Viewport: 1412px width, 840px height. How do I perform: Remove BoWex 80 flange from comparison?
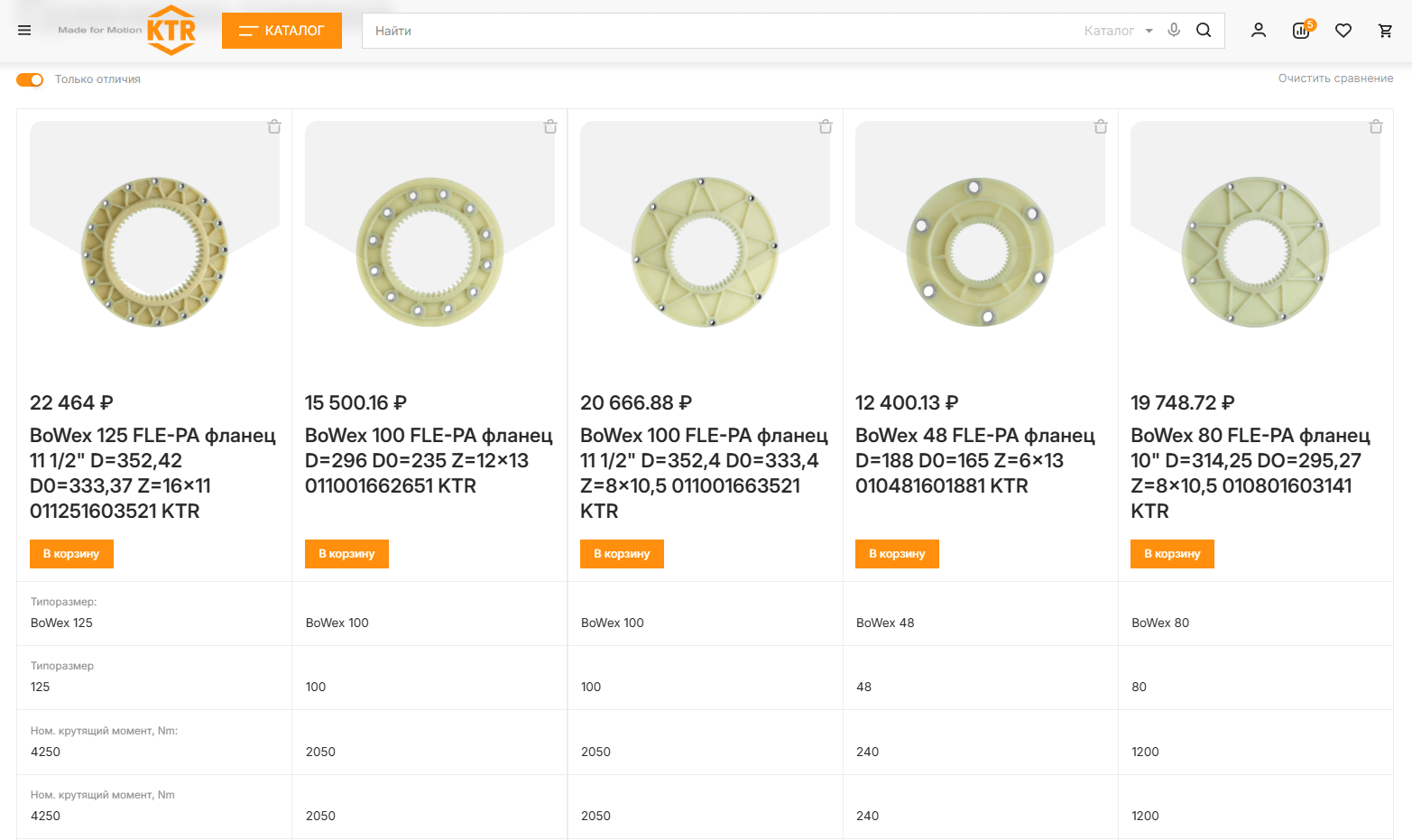1376,127
